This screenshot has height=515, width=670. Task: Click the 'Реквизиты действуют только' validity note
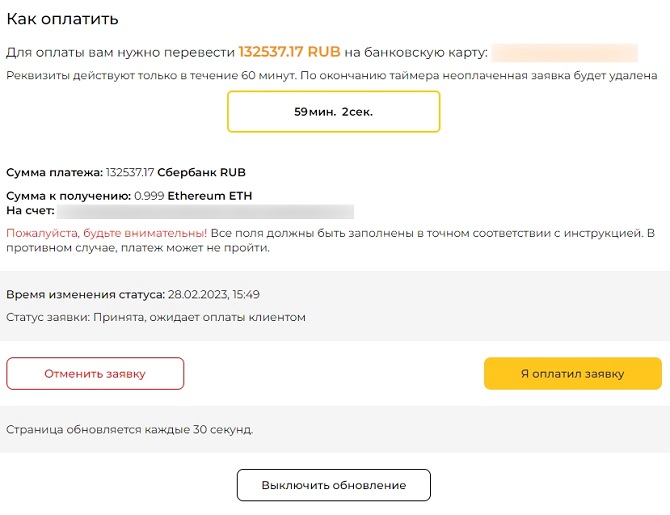[331, 76]
